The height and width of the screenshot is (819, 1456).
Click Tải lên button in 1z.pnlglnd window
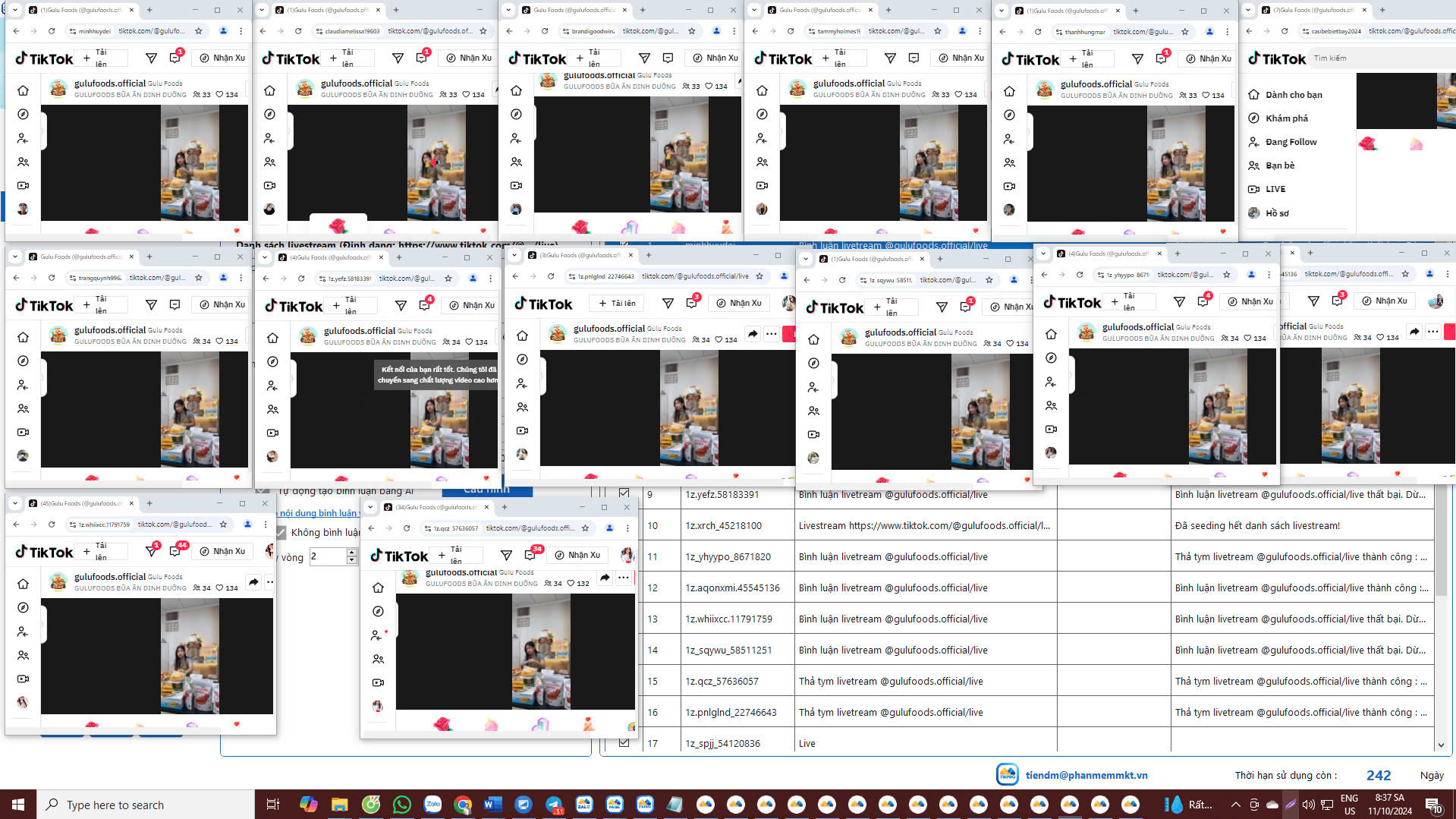tap(617, 304)
